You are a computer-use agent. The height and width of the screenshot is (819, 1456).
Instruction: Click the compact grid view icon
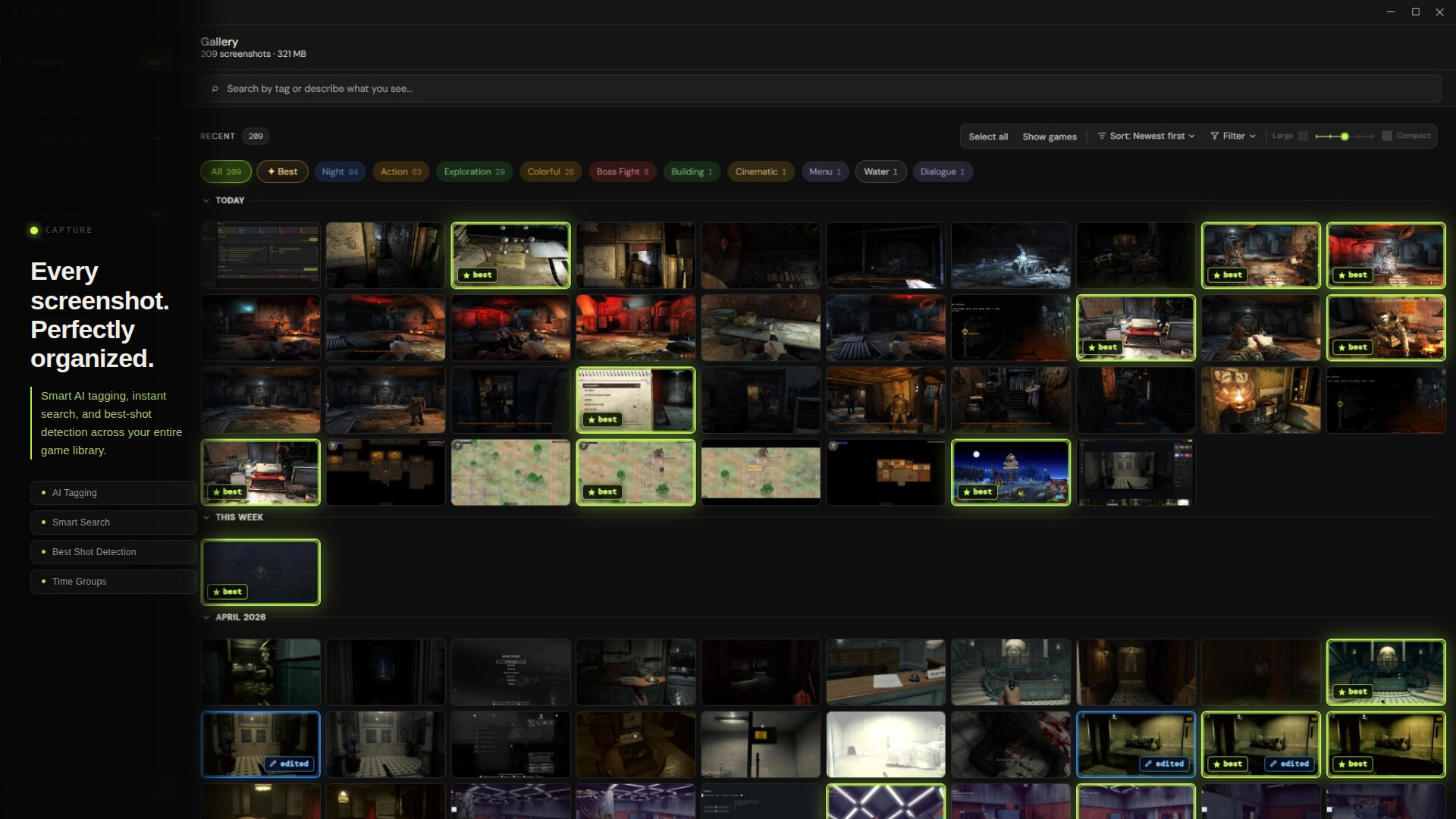point(1386,136)
